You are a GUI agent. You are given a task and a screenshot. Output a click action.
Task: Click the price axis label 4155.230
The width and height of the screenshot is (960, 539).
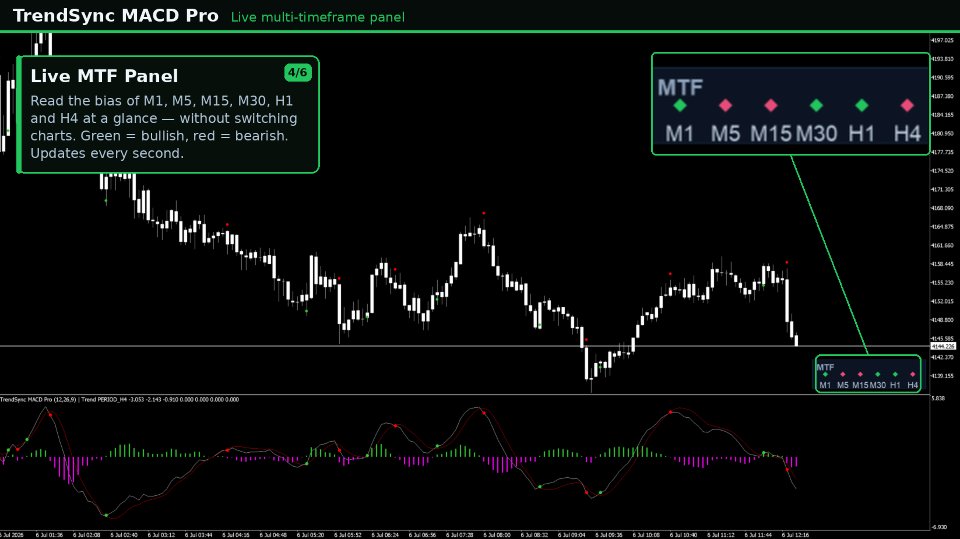tap(942, 283)
